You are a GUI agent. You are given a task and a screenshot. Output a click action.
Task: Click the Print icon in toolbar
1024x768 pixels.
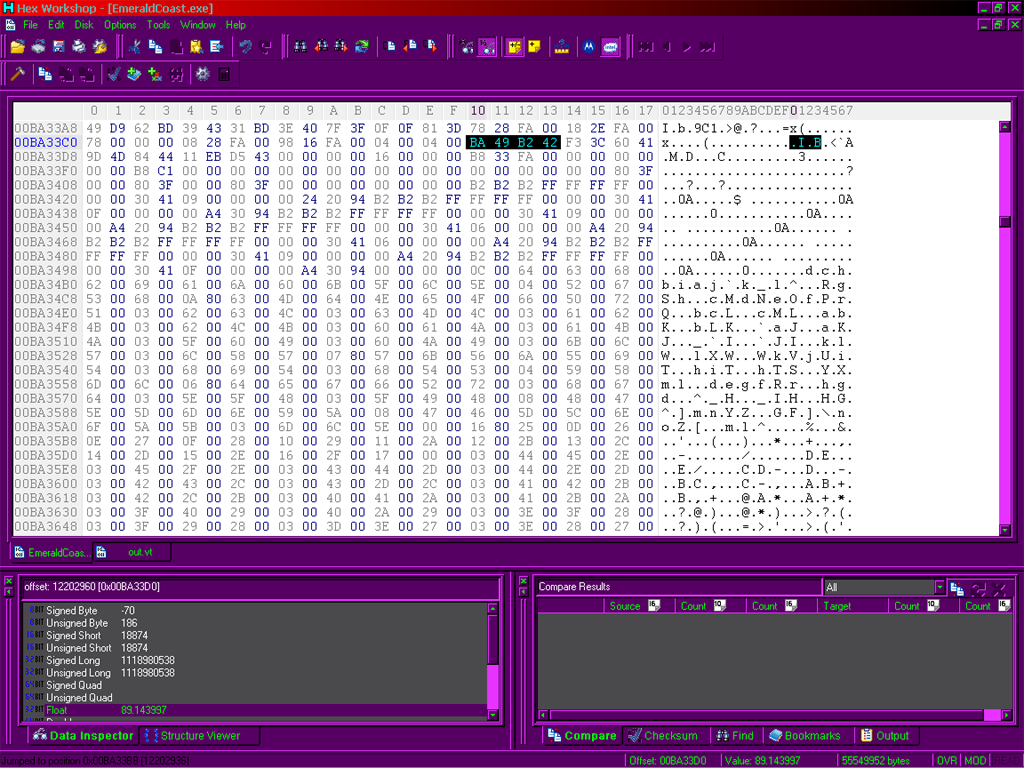point(79,47)
